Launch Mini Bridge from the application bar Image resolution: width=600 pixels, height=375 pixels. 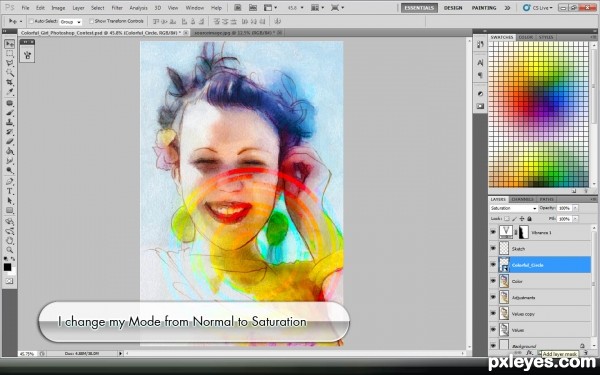(253, 8)
